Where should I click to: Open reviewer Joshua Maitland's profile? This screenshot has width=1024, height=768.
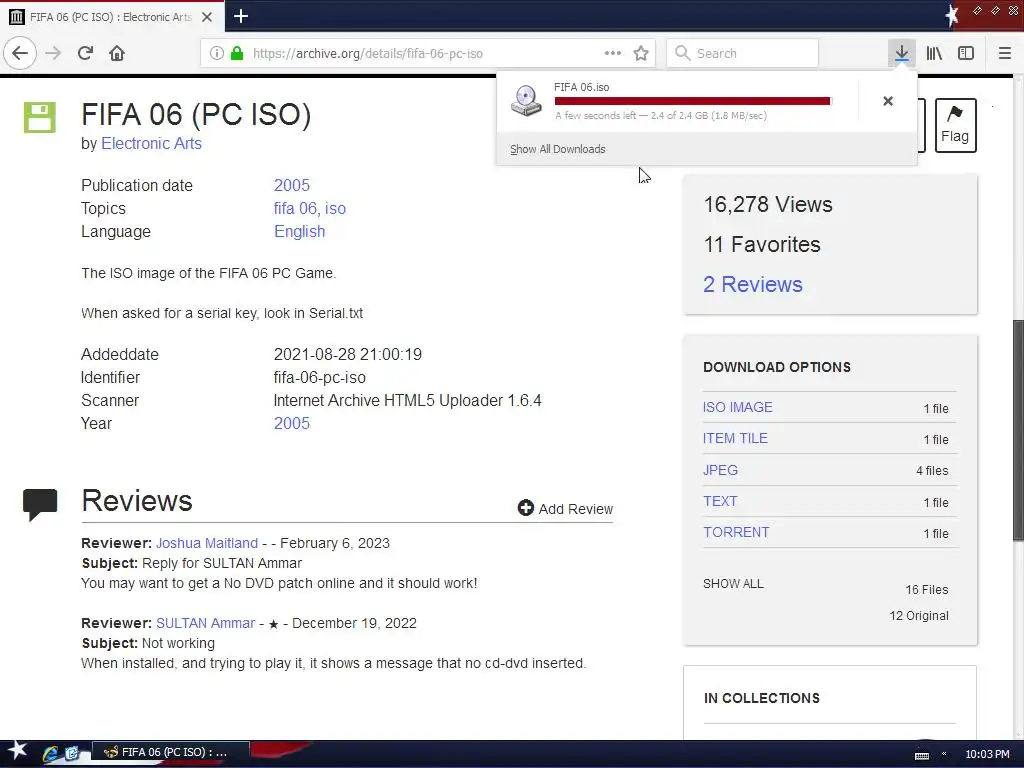(207, 543)
